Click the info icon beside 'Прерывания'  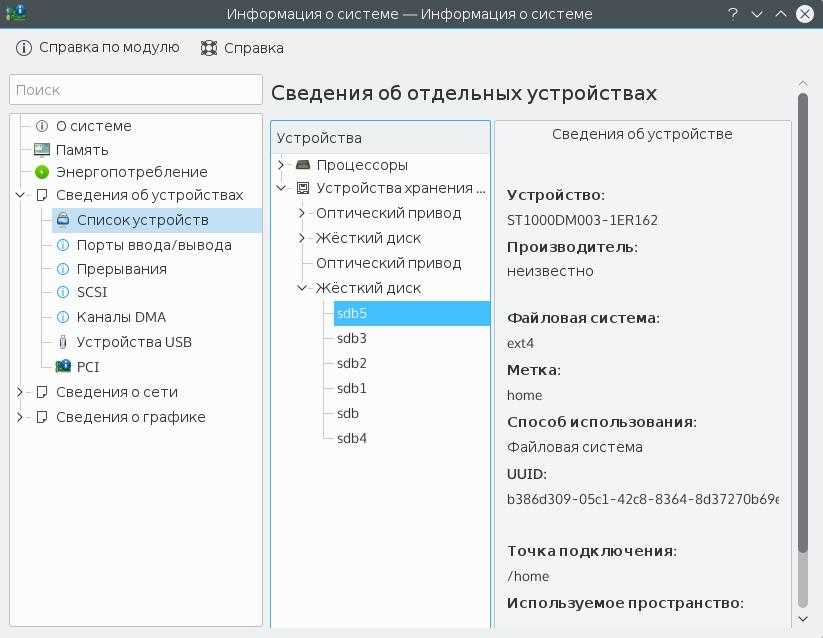[63, 269]
